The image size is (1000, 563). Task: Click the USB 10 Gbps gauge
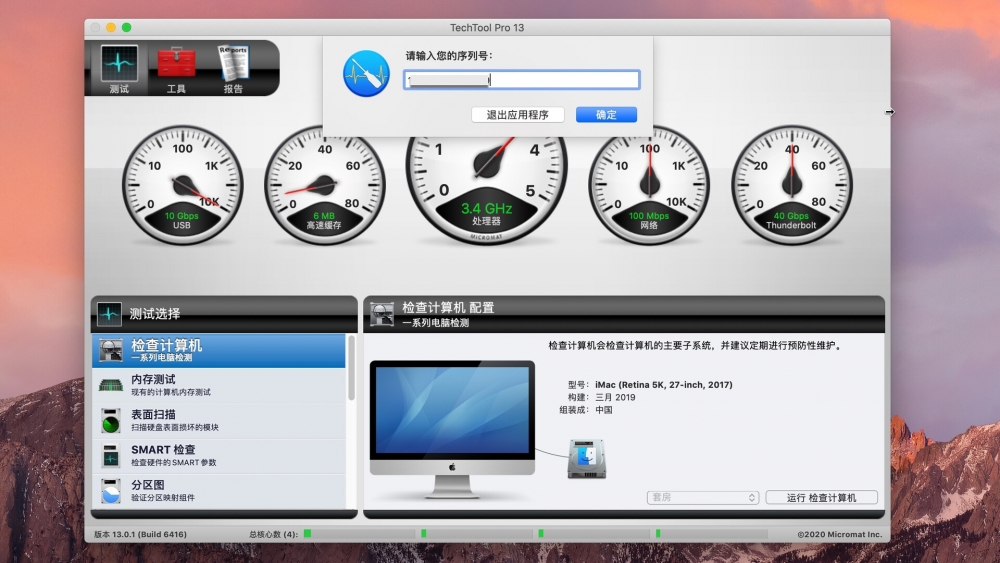(x=182, y=185)
